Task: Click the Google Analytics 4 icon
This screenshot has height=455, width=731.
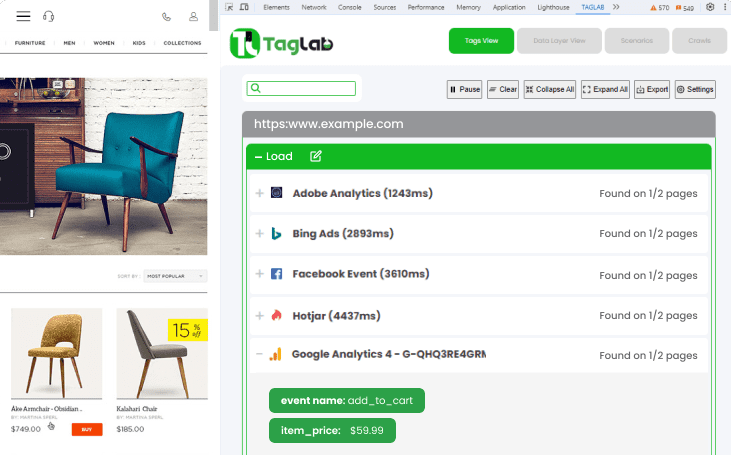Action: pyautogui.click(x=276, y=354)
